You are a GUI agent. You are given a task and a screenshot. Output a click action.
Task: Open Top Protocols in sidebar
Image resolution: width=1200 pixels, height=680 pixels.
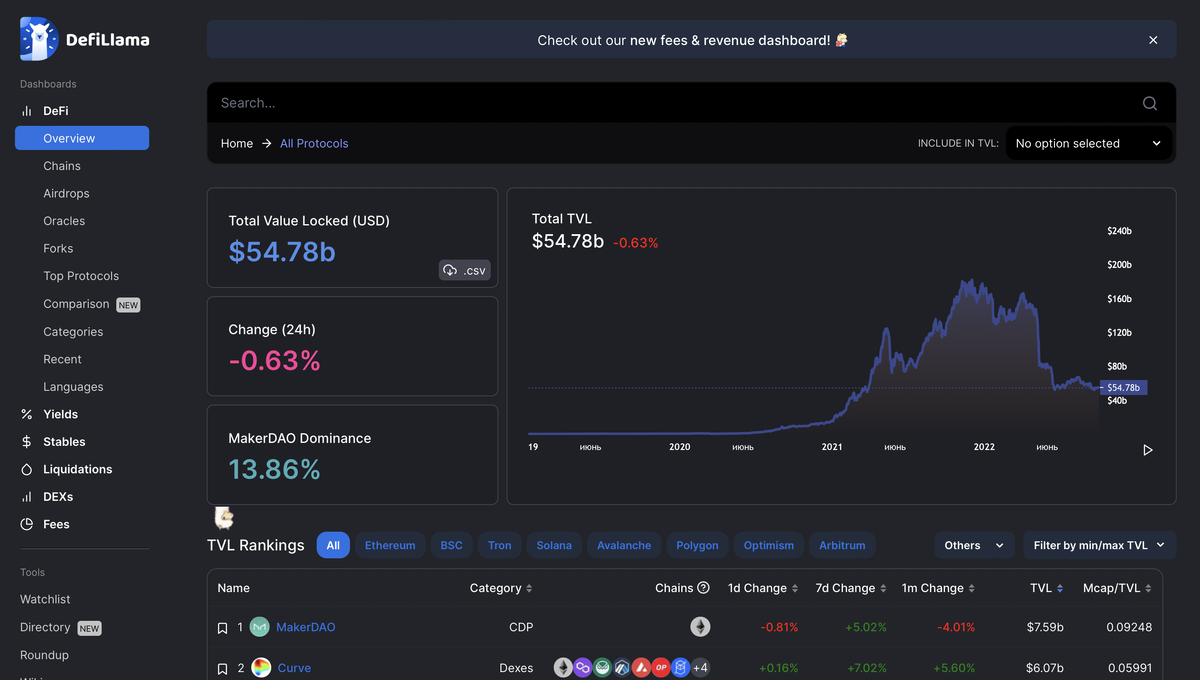coord(81,276)
